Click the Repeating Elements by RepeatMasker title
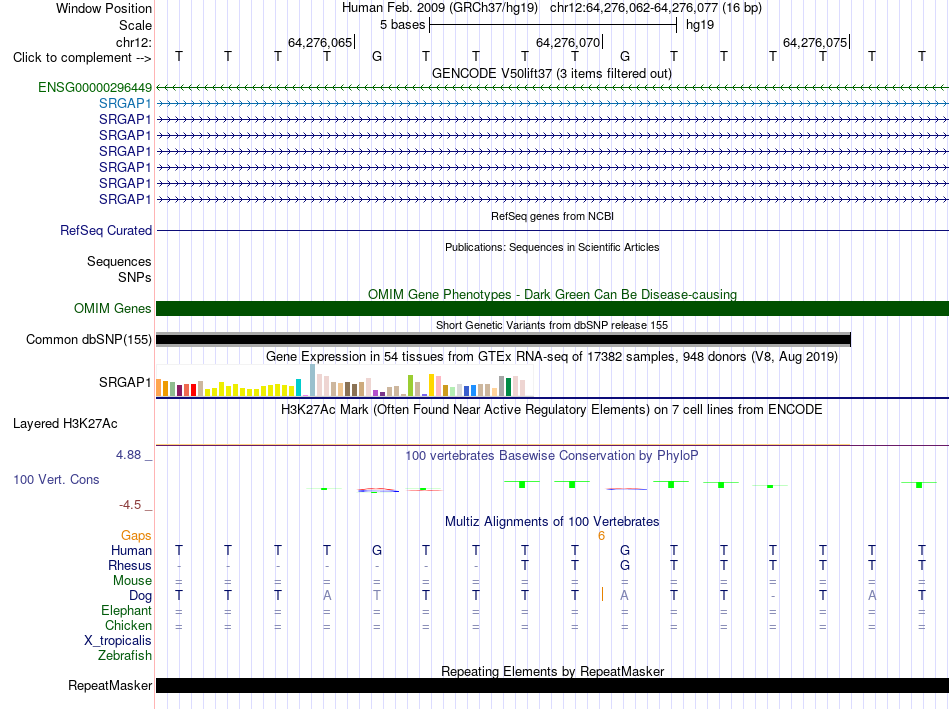Screen dimensions: 950x709 (552, 672)
